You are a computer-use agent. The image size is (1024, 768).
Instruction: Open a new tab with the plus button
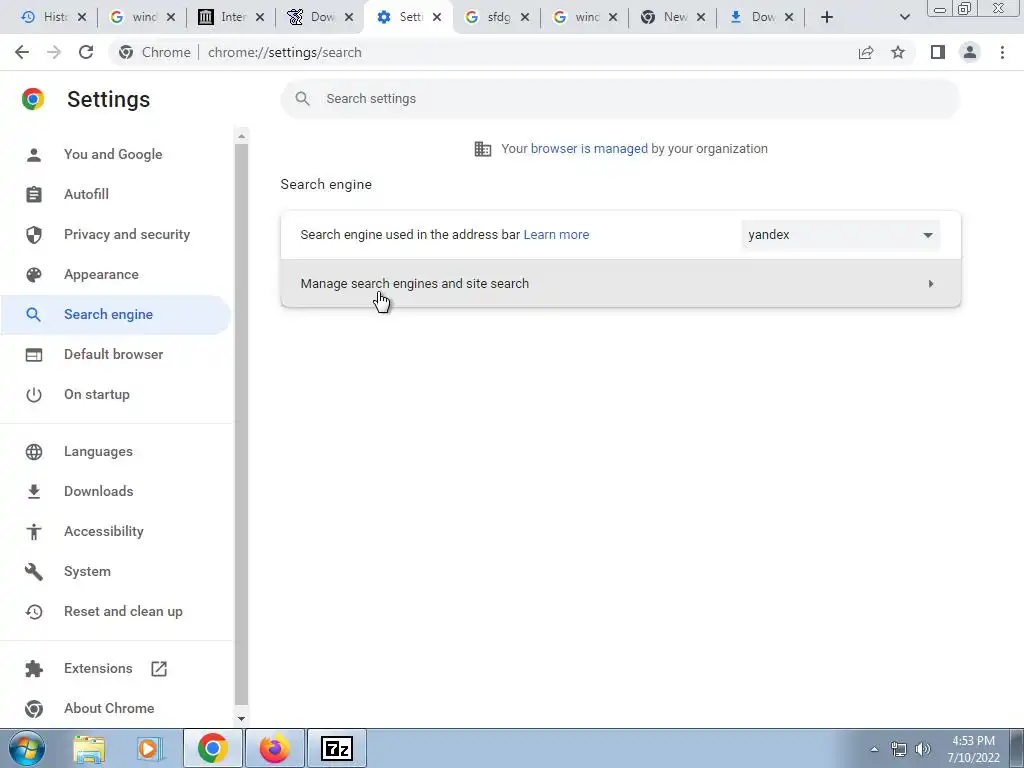(827, 18)
